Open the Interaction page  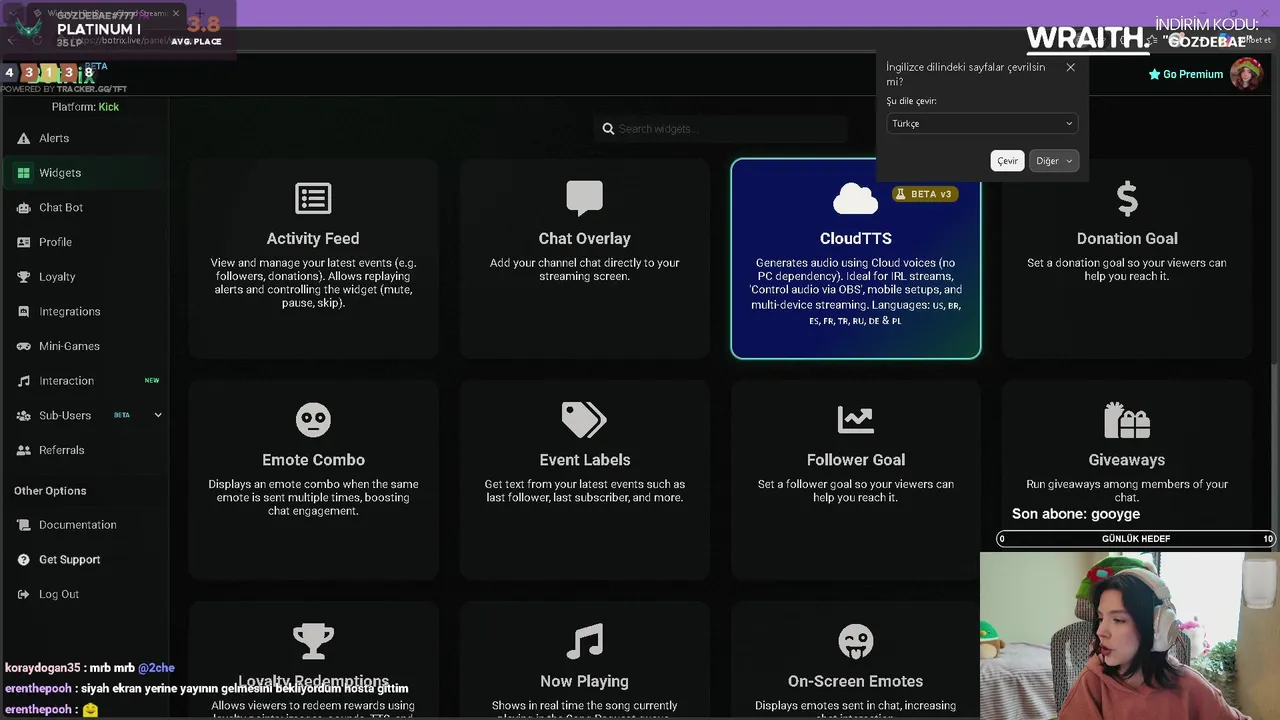85,381
